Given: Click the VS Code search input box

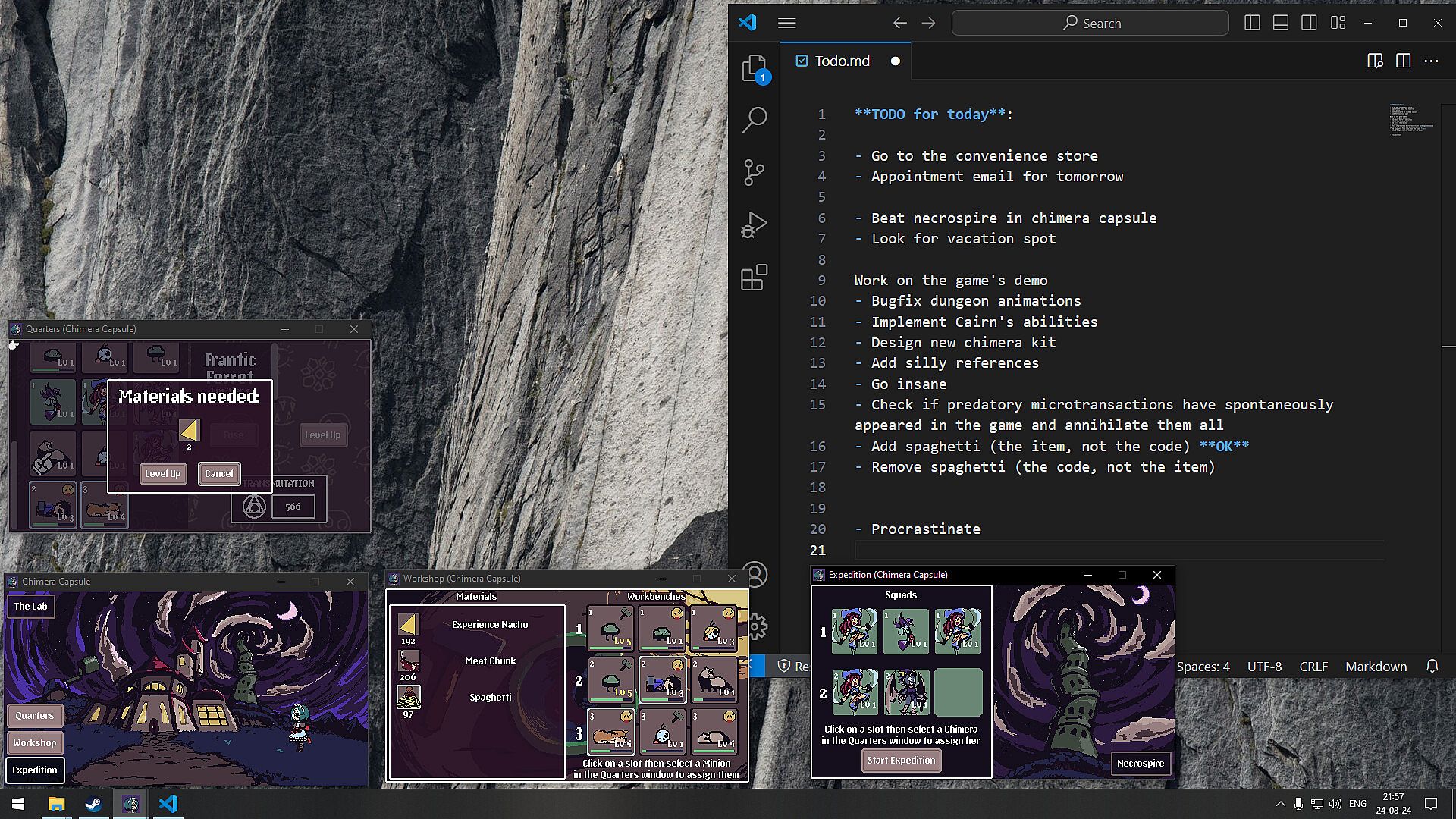Looking at the screenshot, I should coord(1090,23).
